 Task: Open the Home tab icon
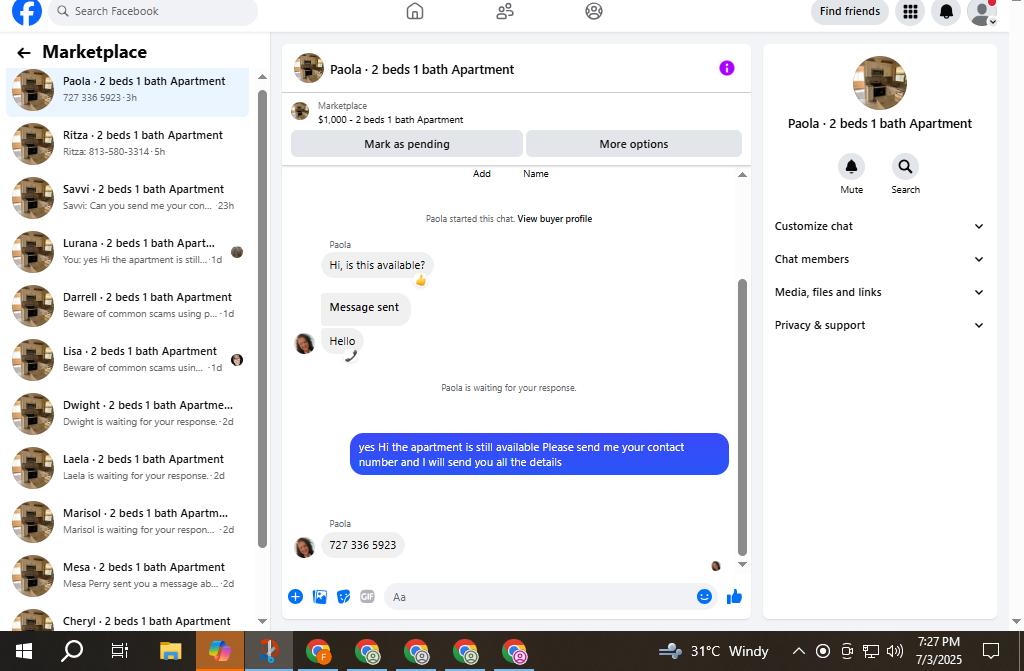(415, 11)
